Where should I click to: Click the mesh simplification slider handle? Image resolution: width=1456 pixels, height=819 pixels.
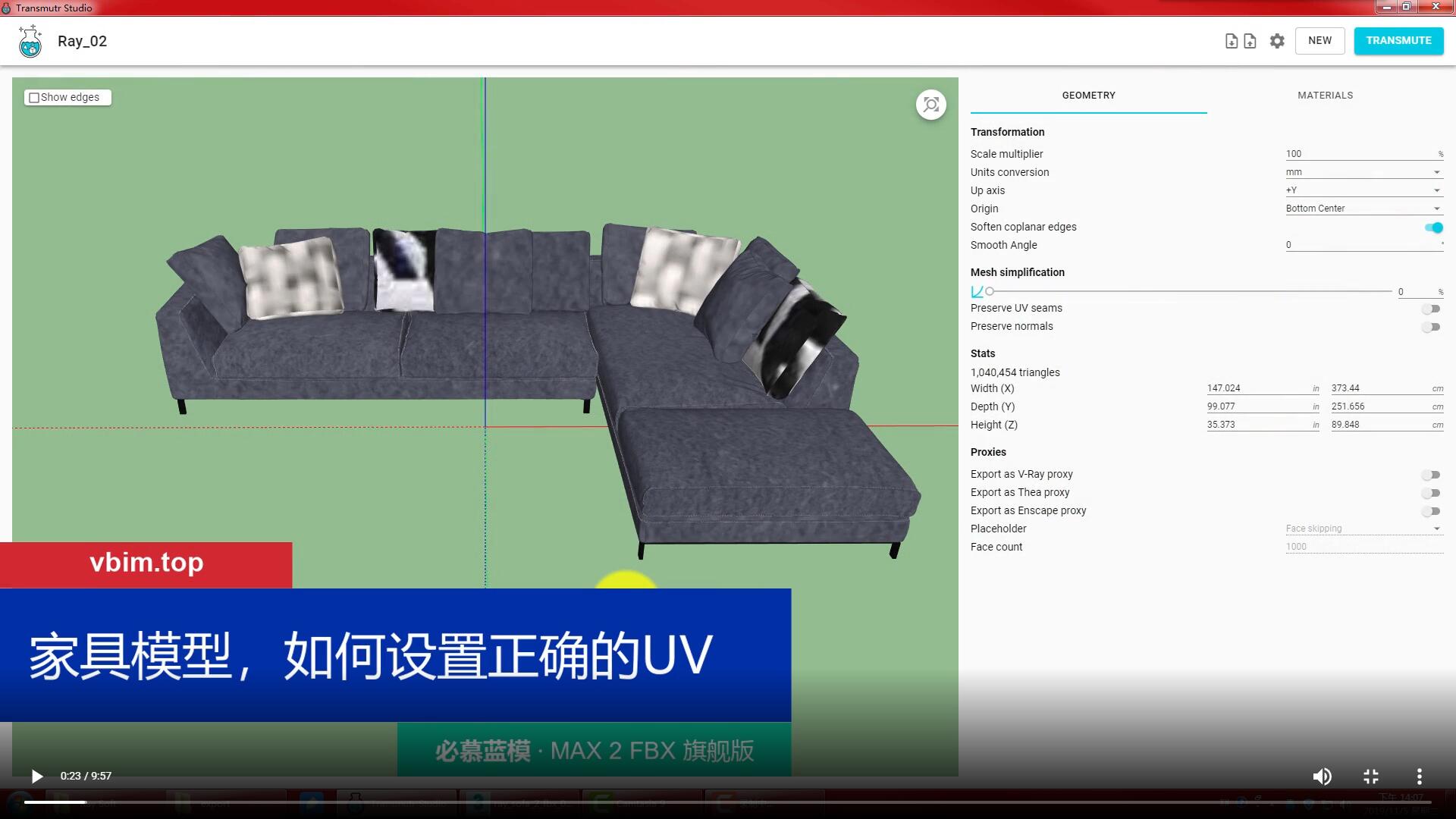[x=990, y=291]
